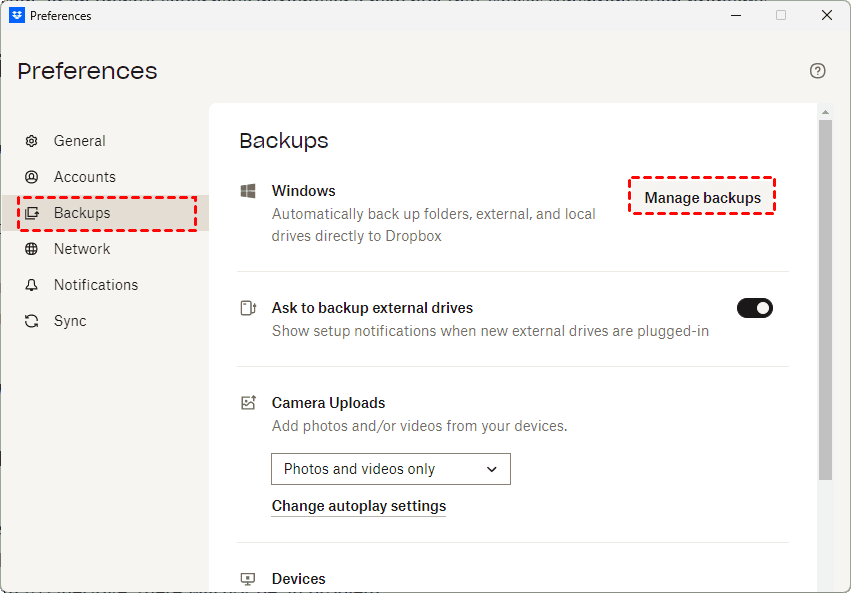851x593 pixels.
Task: Click the Windows logo beside backups
Action: (x=249, y=191)
